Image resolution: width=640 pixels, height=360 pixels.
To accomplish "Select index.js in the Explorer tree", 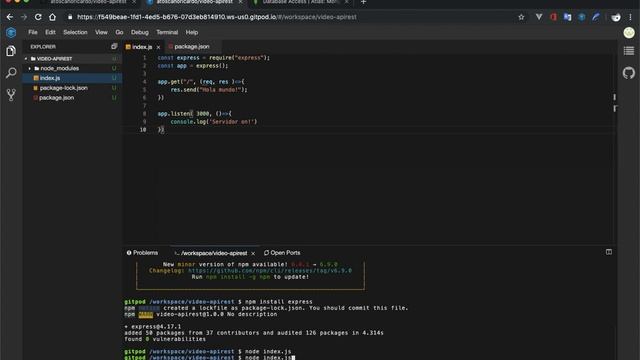I will point(72,78).
